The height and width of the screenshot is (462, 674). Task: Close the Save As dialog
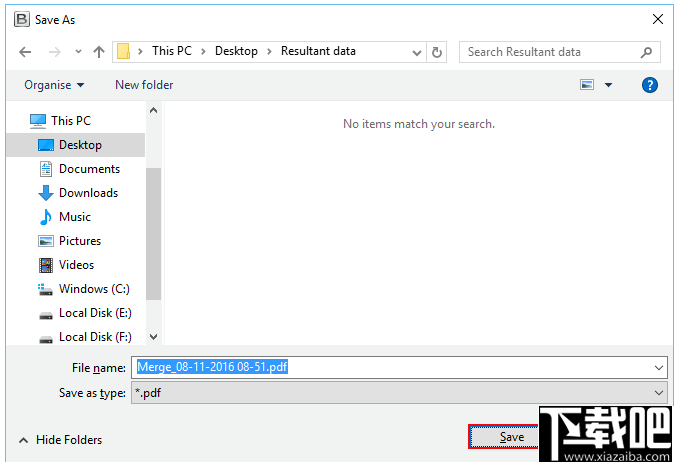tap(658, 19)
